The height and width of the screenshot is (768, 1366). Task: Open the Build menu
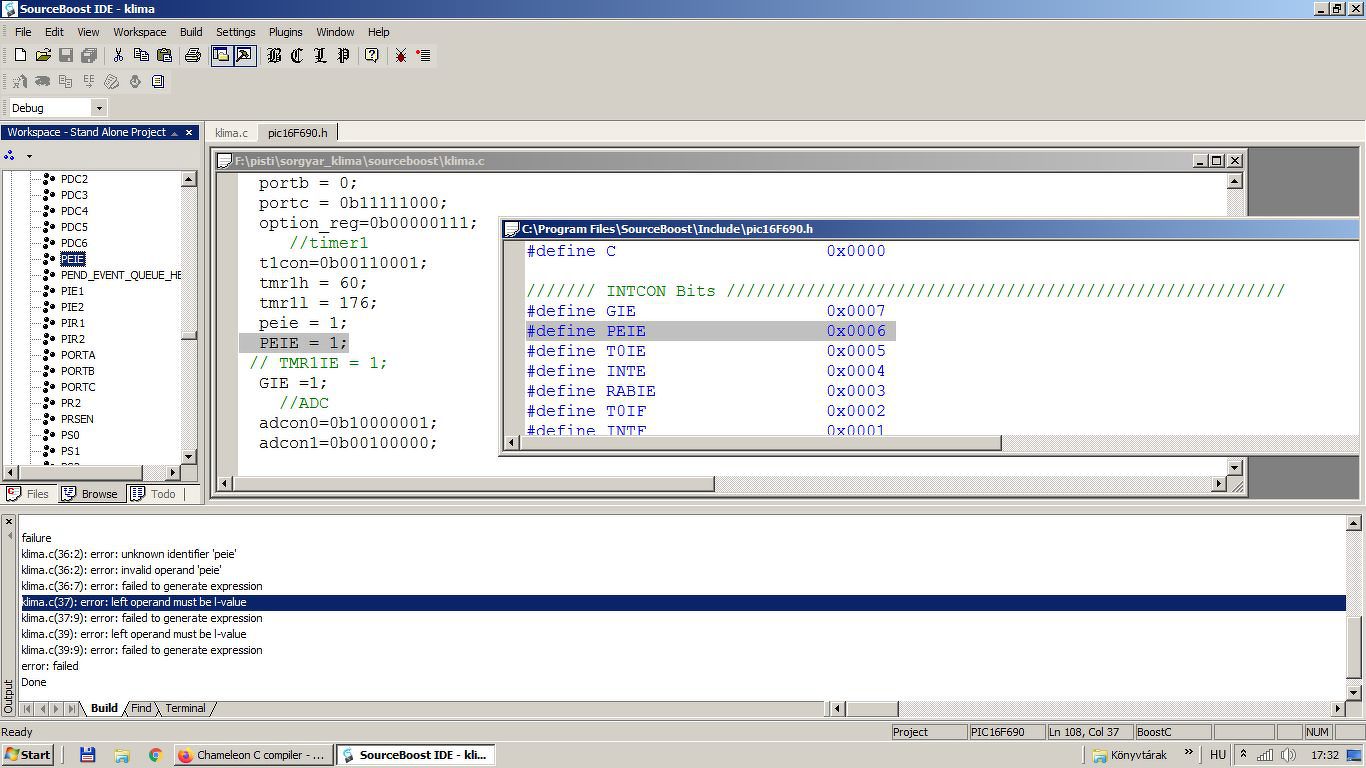click(190, 32)
